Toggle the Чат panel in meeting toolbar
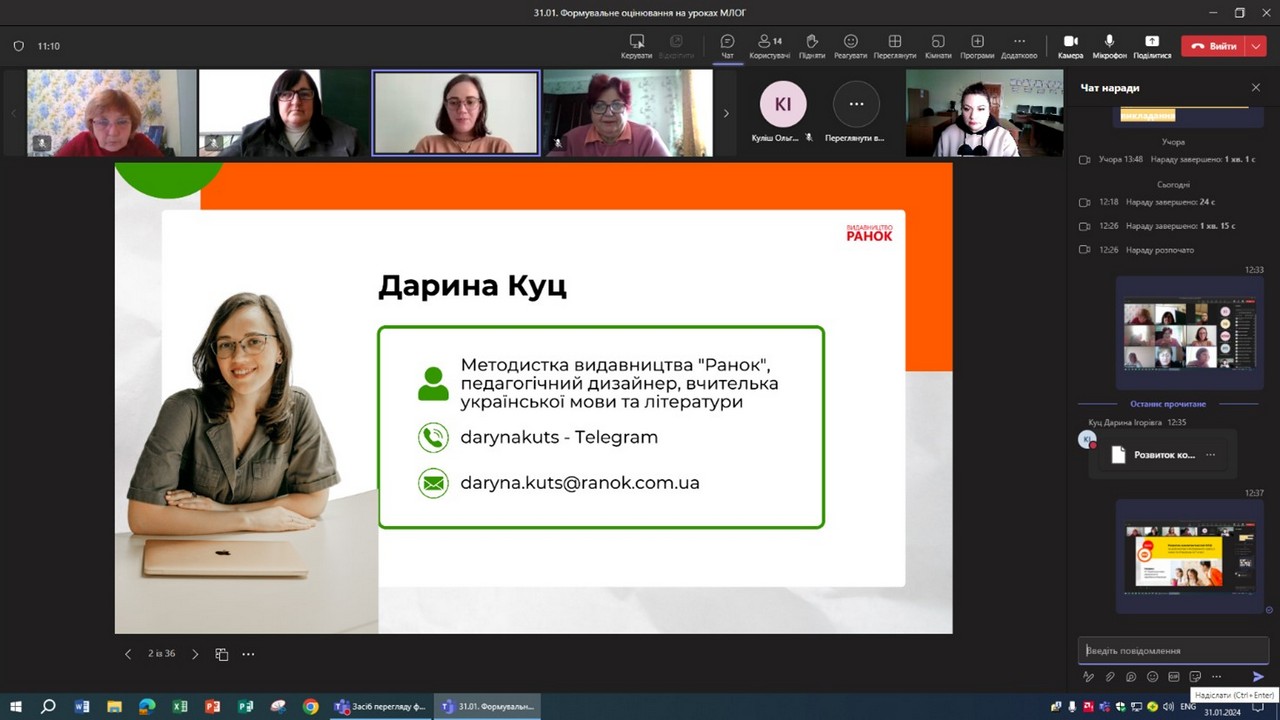 [727, 46]
